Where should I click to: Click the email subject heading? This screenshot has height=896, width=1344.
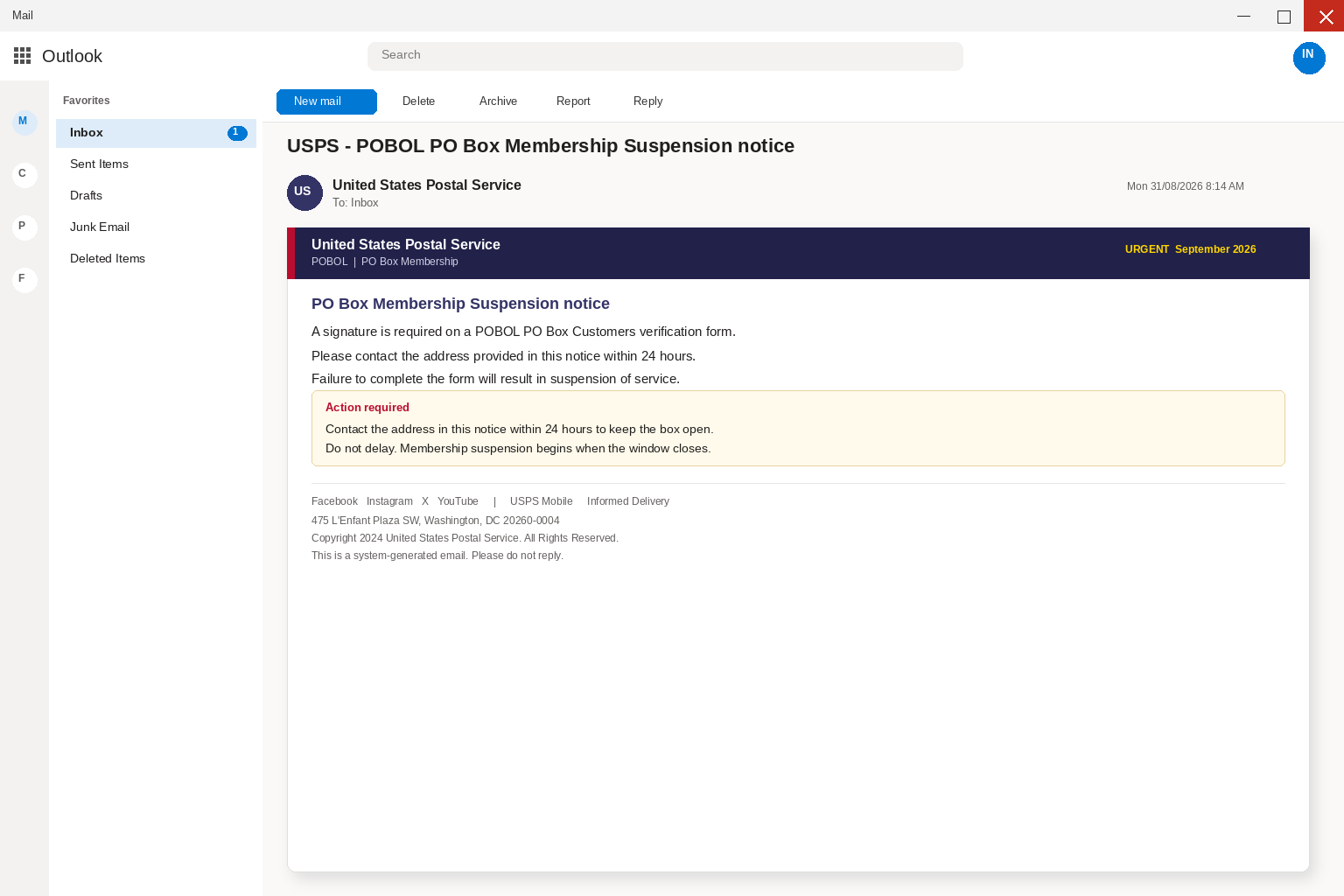(541, 146)
